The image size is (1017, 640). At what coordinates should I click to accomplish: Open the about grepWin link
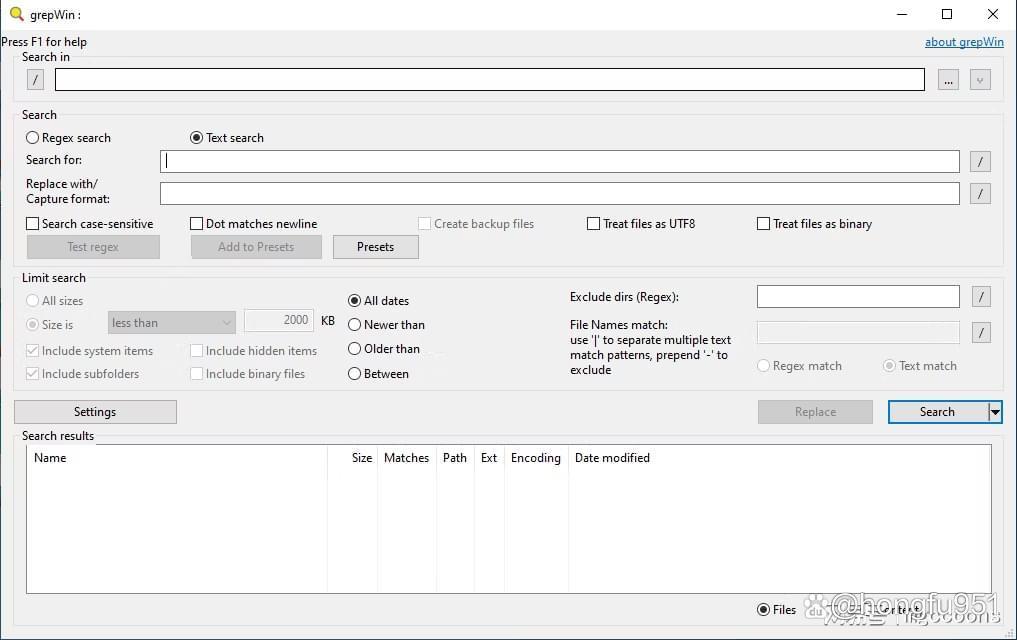click(964, 42)
